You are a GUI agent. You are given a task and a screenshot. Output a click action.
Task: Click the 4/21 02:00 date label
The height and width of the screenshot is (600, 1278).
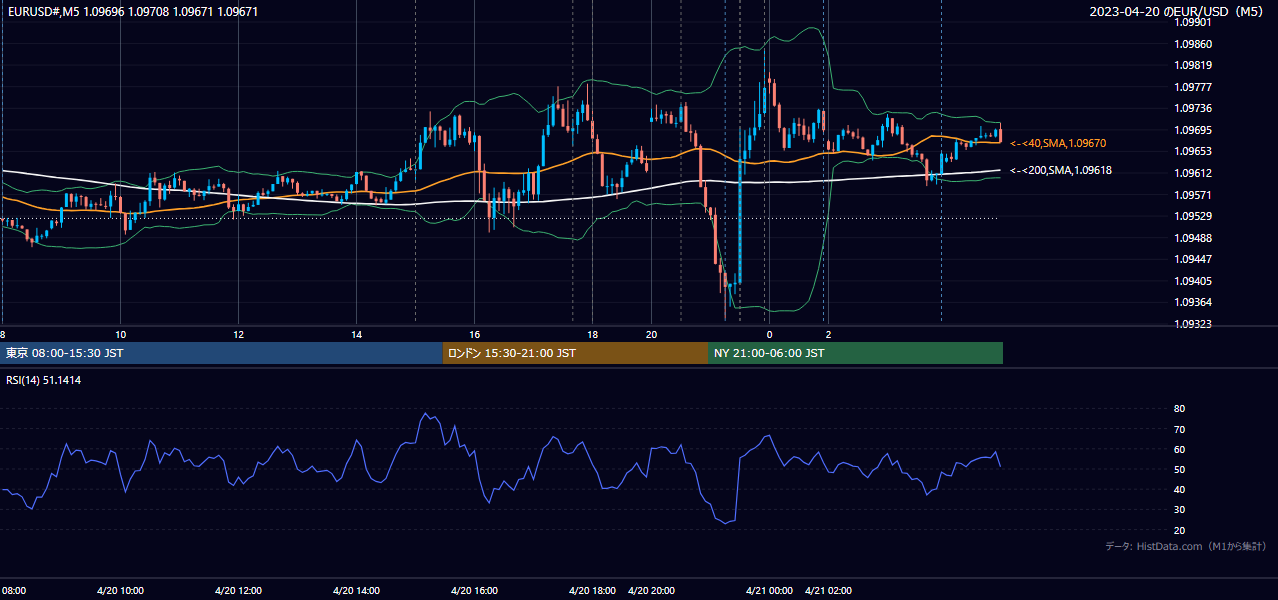click(829, 591)
